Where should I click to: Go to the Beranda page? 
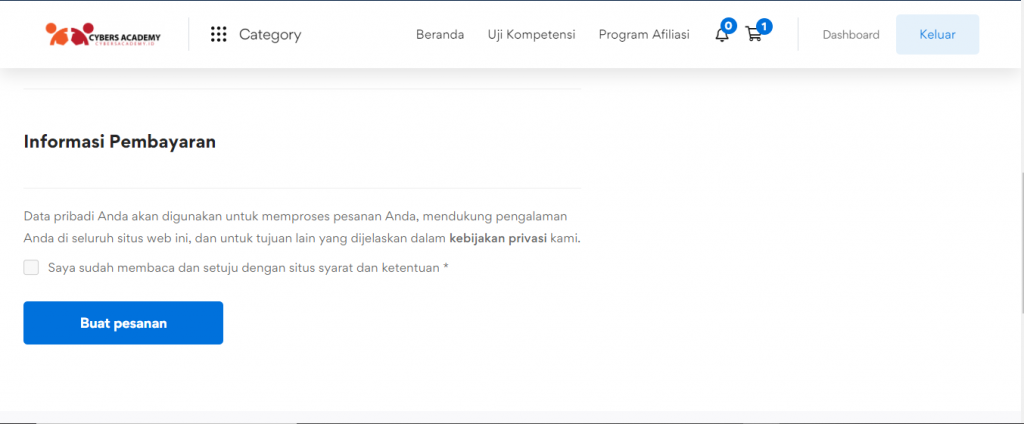click(x=440, y=35)
